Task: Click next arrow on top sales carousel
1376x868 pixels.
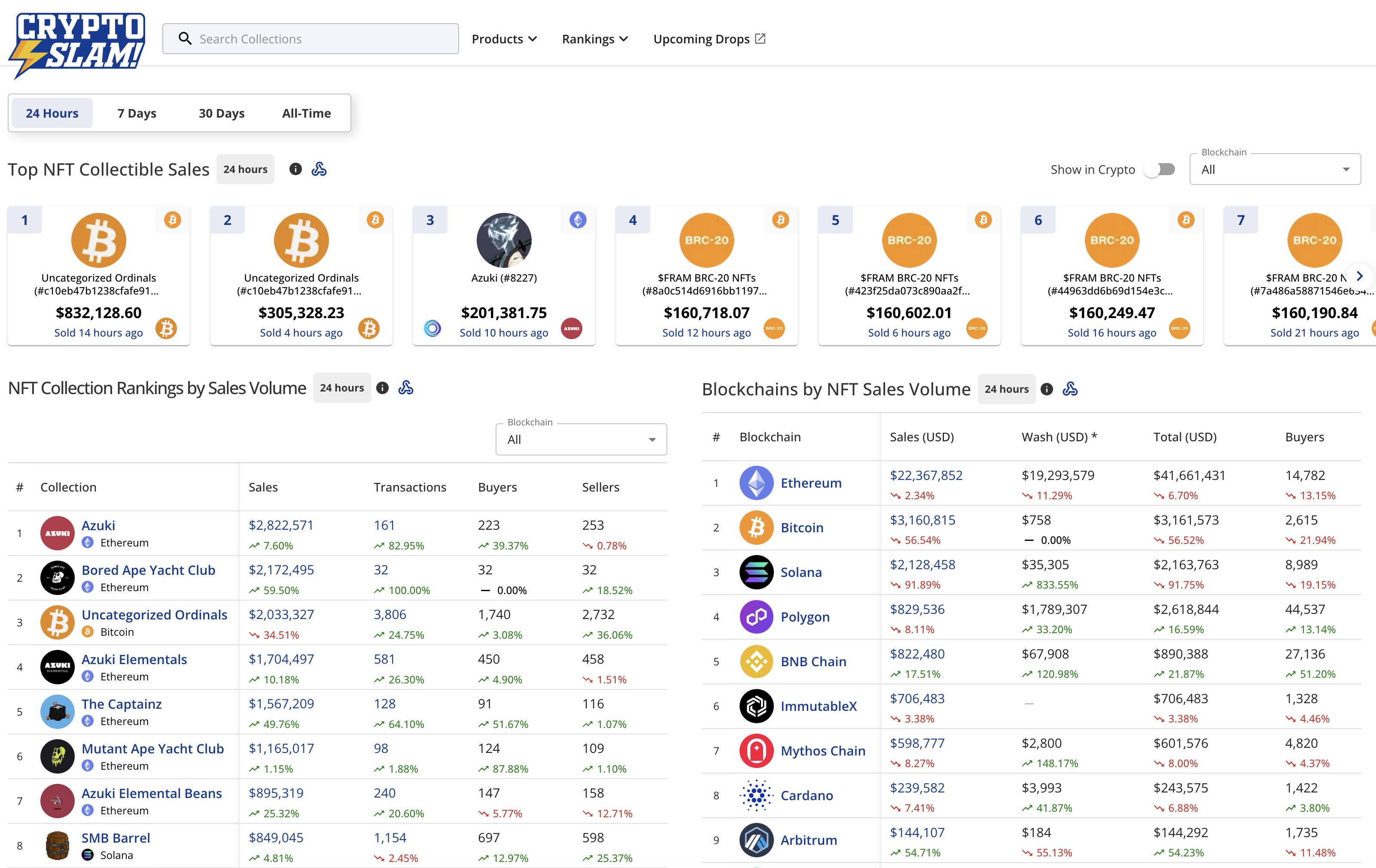Action: point(1359,276)
